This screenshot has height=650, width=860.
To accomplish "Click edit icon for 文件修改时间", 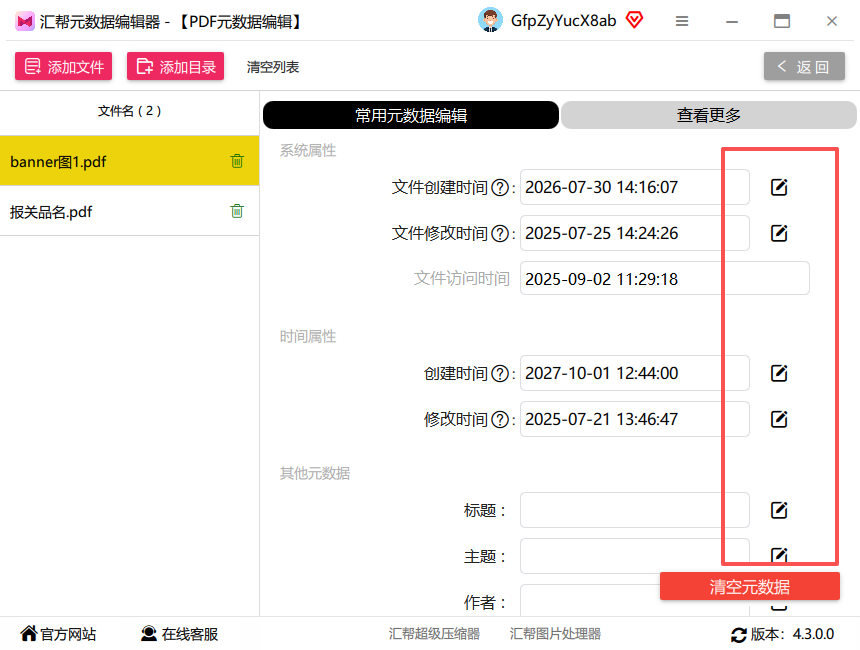I will pos(779,233).
